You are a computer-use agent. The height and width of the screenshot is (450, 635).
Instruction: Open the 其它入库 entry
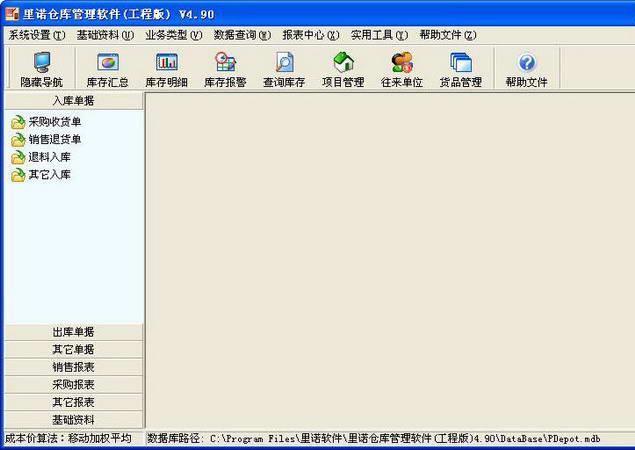click(49, 175)
